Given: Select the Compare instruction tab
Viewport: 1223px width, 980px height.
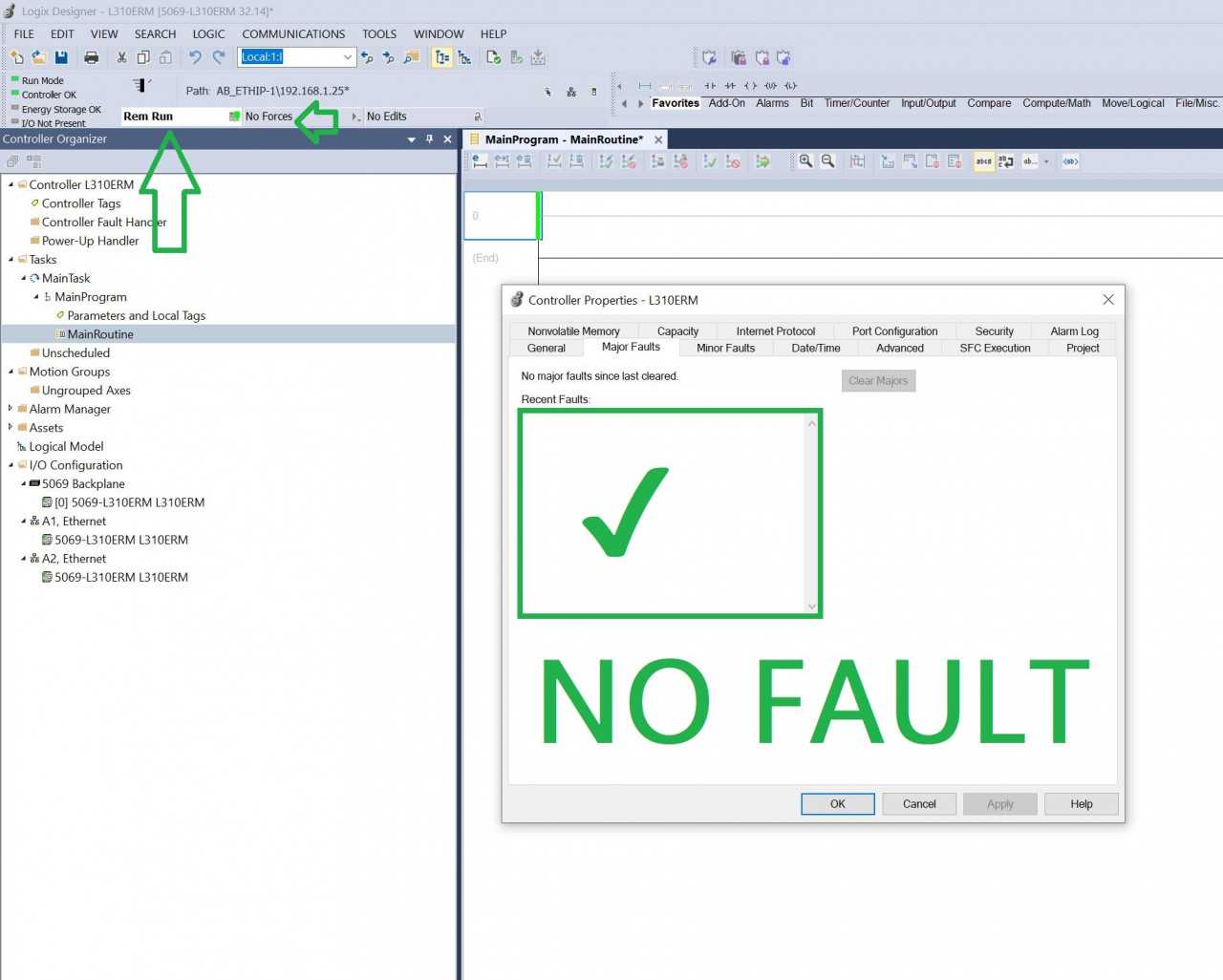Looking at the screenshot, I should (989, 103).
